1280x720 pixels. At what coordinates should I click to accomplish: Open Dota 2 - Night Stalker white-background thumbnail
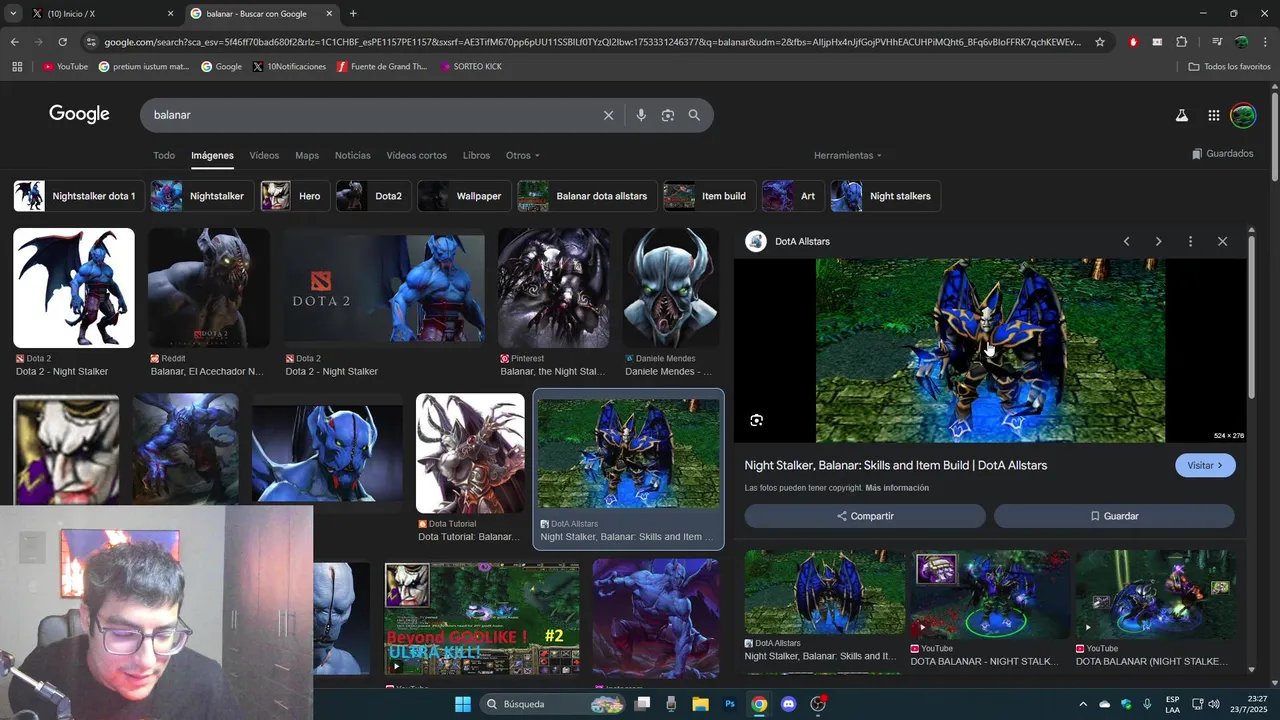tap(74, 288)
